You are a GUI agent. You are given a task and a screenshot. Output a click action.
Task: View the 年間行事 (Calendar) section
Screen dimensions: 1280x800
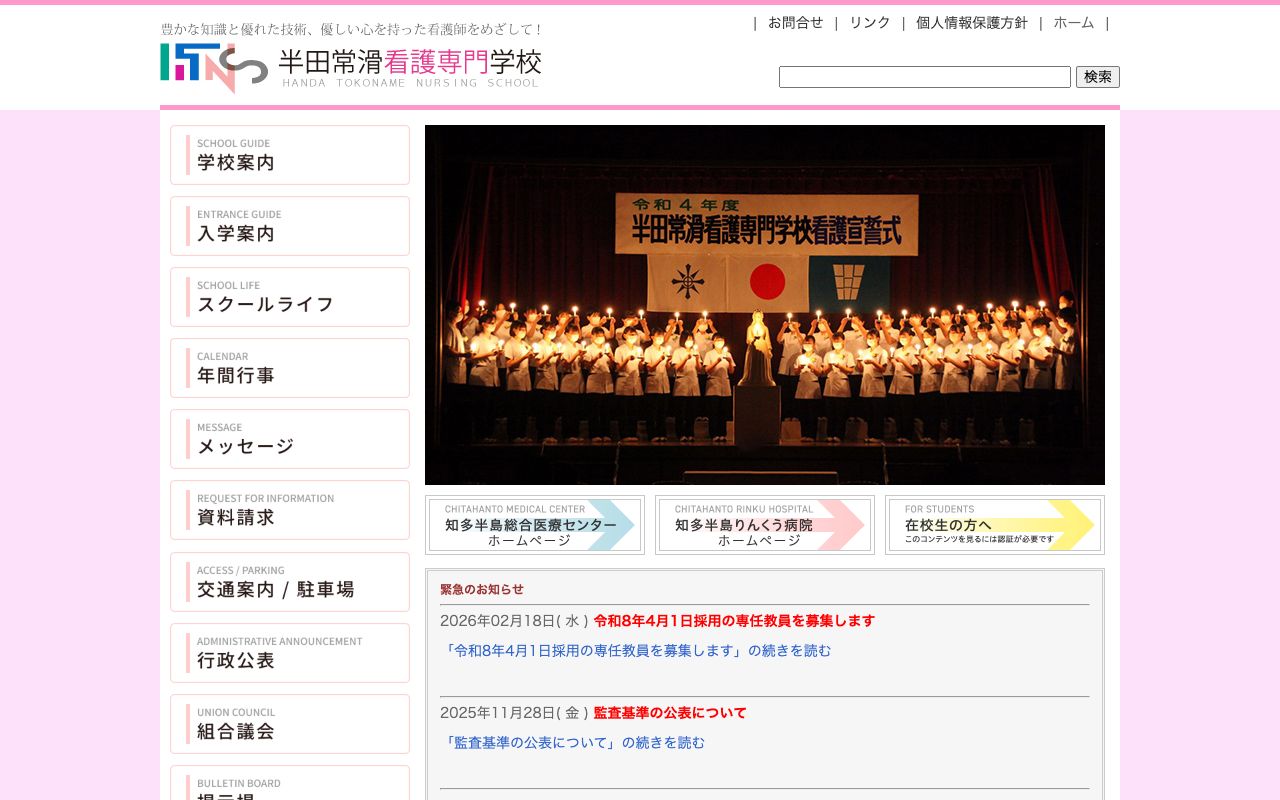pos(290,368)
